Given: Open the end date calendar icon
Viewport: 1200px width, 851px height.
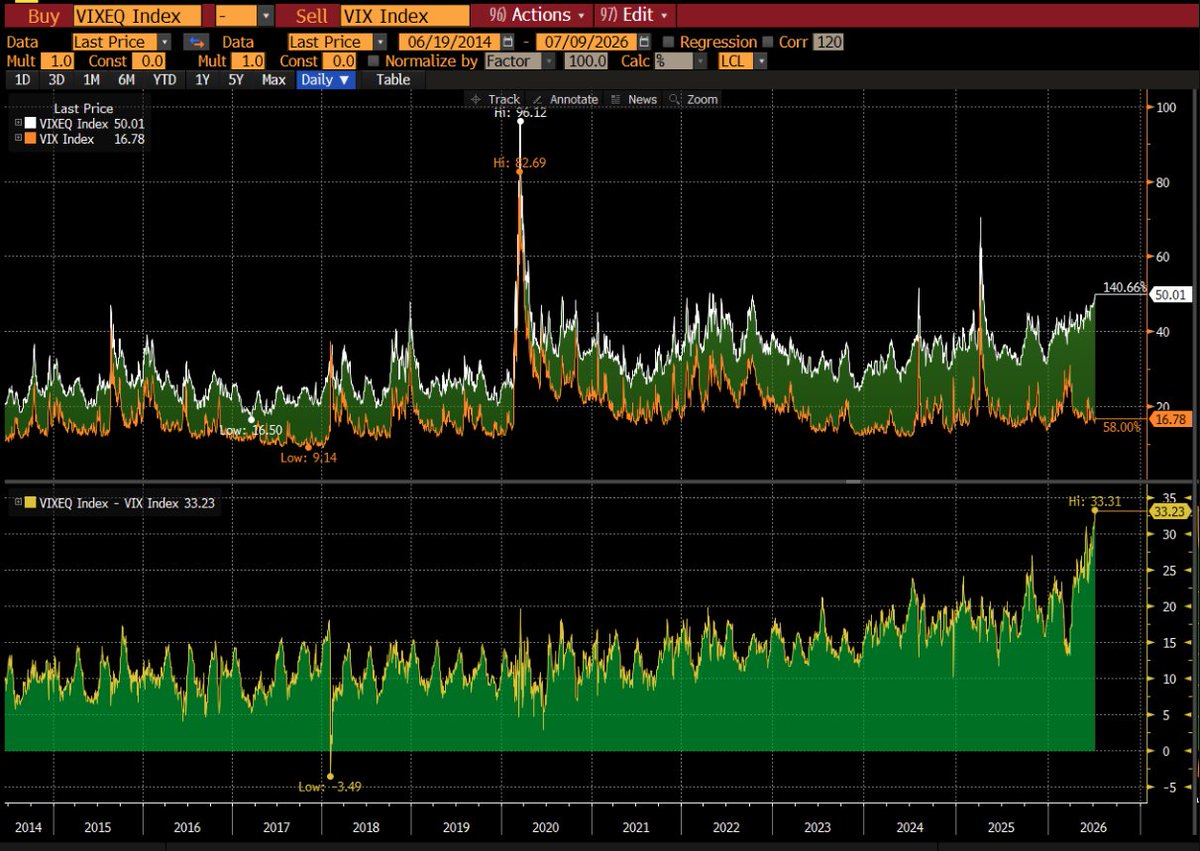Looking at the screenshot, I should [x=644, y=42].
